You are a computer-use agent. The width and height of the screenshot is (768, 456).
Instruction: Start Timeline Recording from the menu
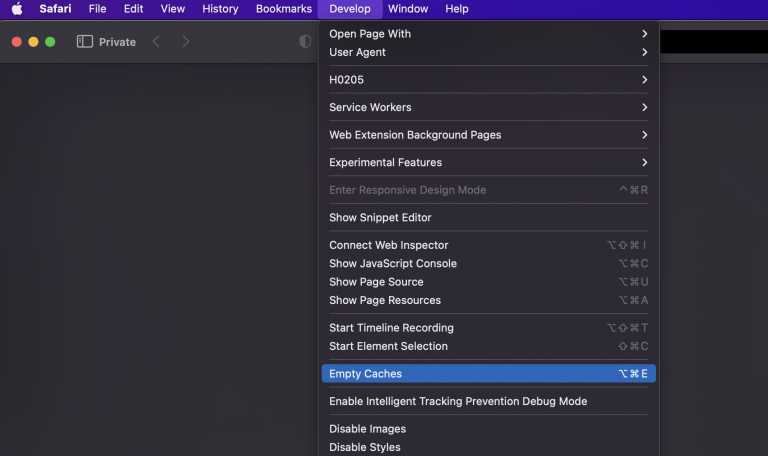click(x=391, y=328)
